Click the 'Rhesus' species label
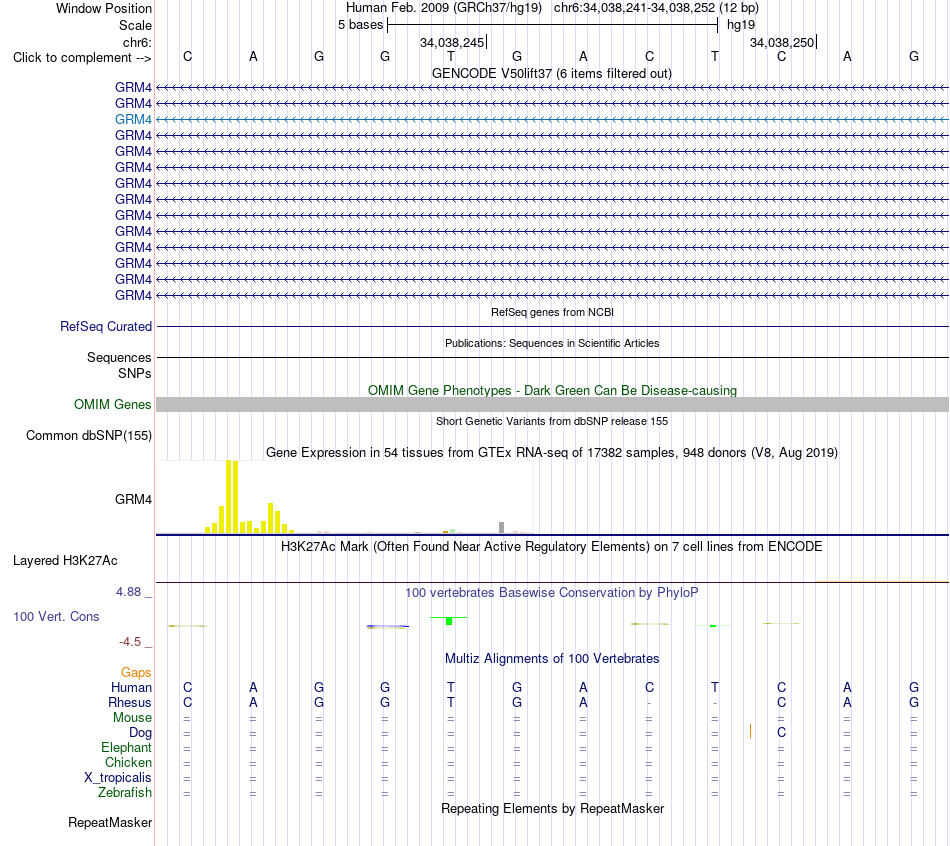The height and width of the screenshot is (846, 950). click(x=130, y=702)
